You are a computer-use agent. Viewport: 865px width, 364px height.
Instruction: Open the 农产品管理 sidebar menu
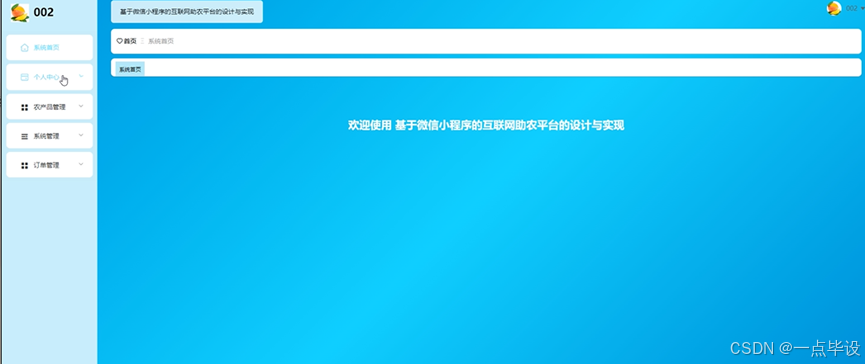pyautogui.click(x=49, y=106)
